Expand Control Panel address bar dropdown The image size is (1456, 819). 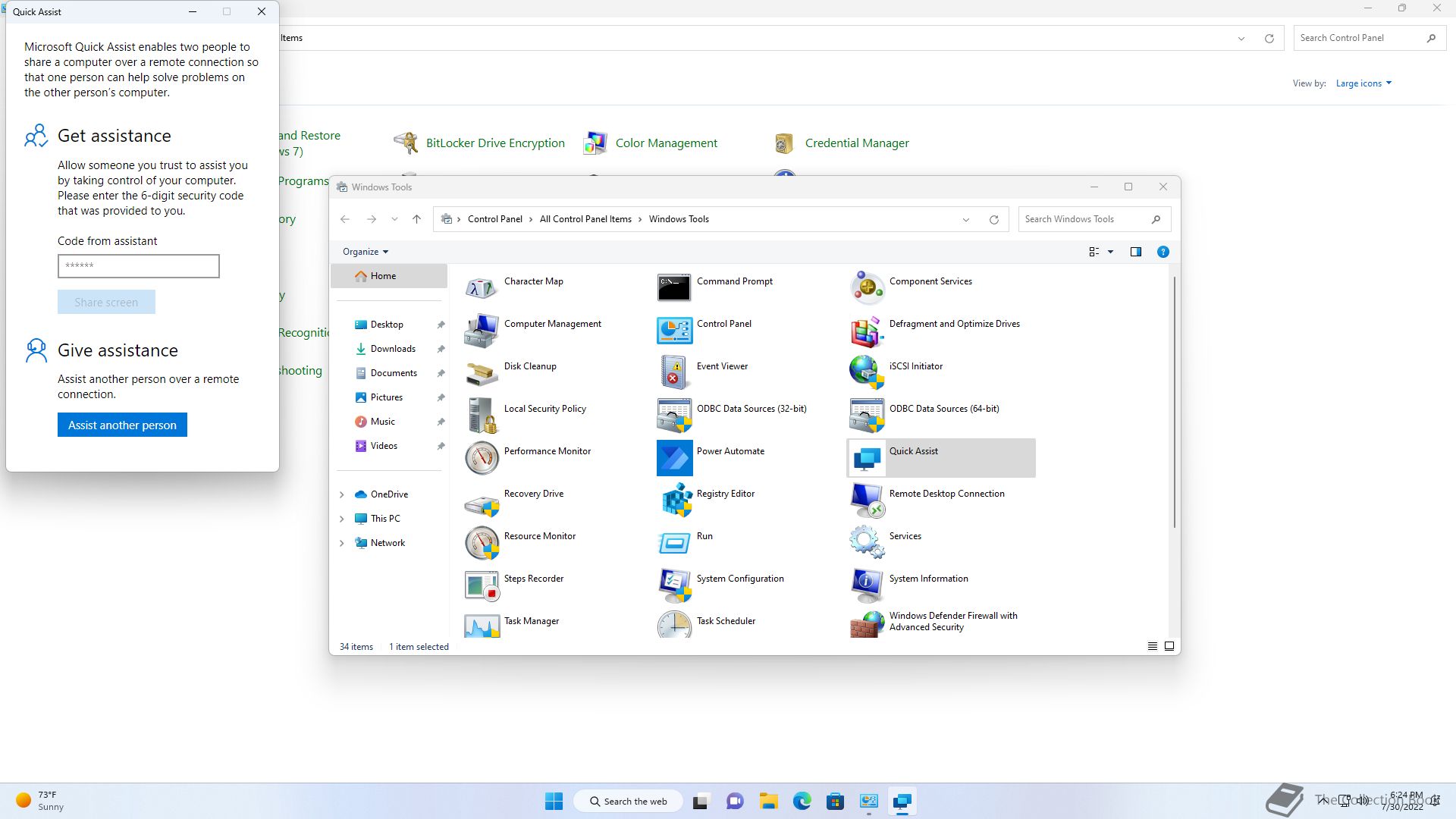pos(1241,39)
